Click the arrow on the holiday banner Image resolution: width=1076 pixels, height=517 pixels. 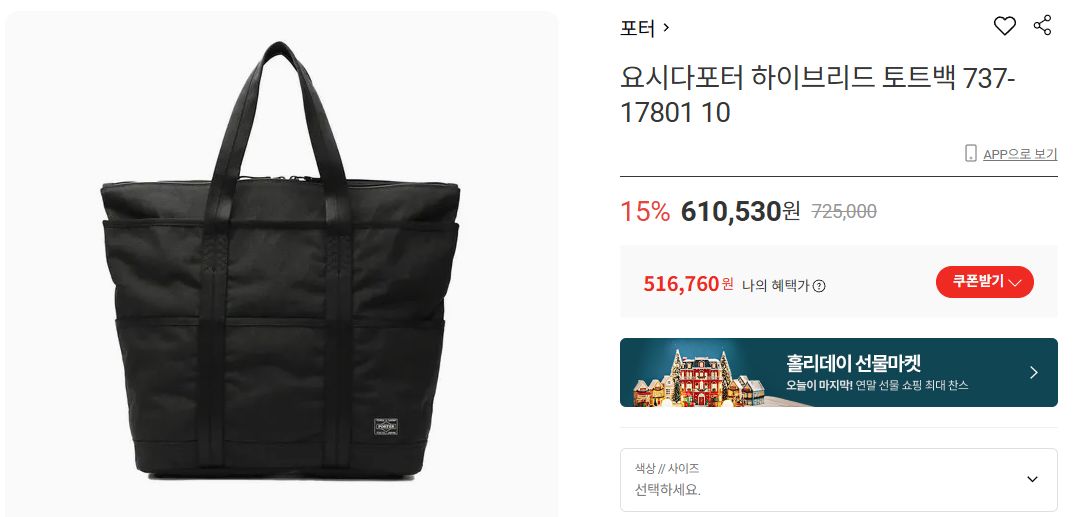pos(1033,372)
